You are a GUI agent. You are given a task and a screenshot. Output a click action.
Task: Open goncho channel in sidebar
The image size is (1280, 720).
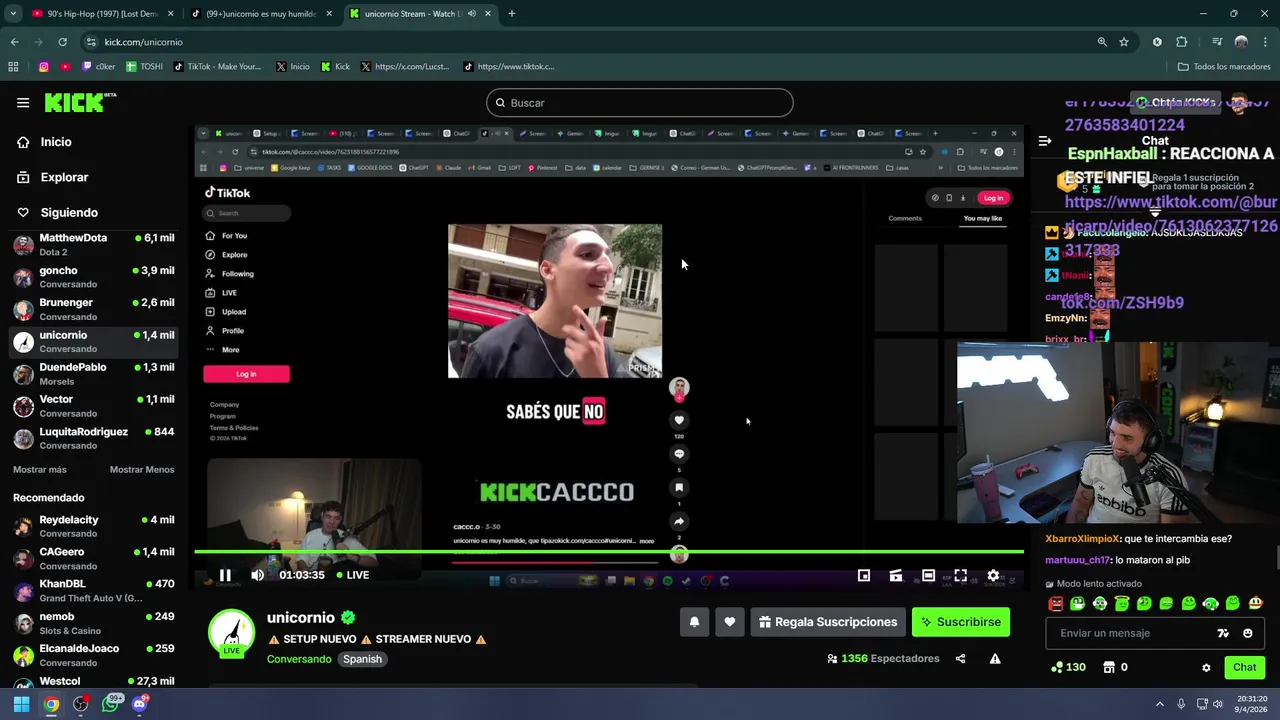[x=95, y=277]
